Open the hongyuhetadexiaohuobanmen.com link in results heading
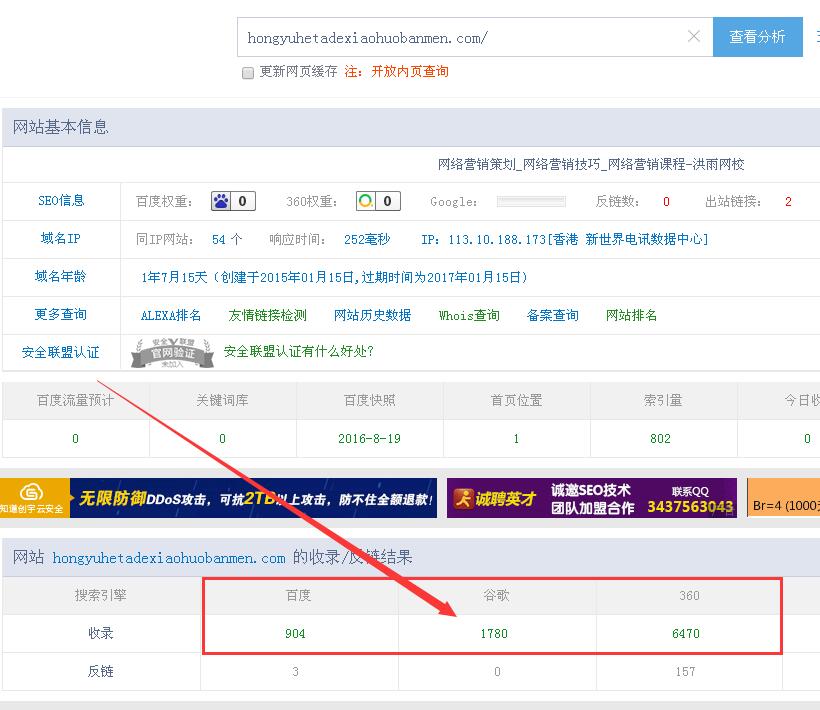Screen dimensions: 820x710 click(169, 558)
